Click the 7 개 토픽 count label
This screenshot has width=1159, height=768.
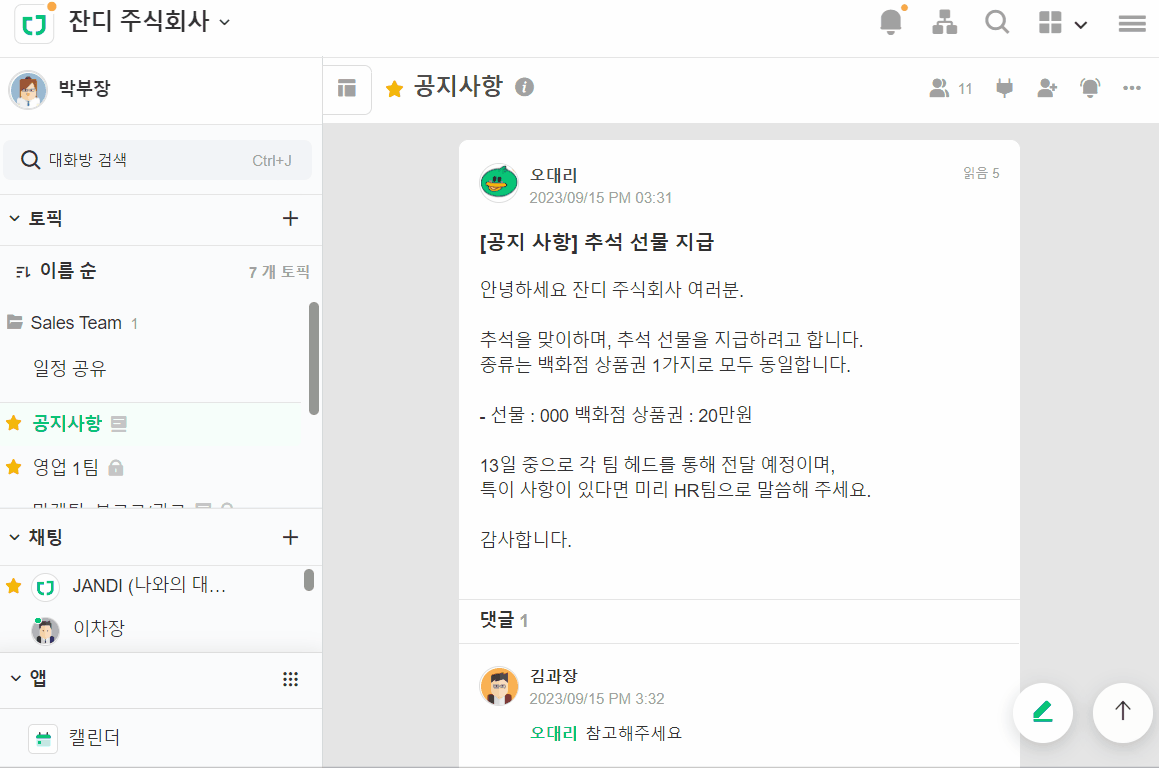tap(279, 272)
